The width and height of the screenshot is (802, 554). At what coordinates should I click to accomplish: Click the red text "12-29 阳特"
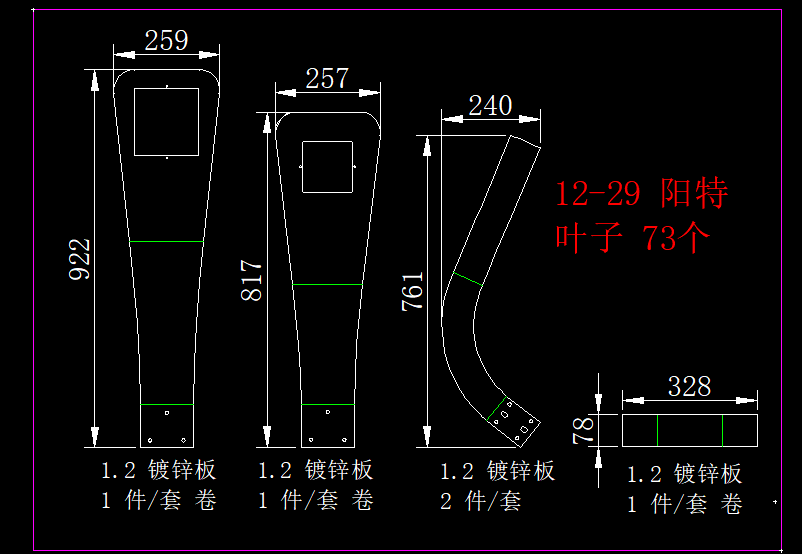click(641, 193)
